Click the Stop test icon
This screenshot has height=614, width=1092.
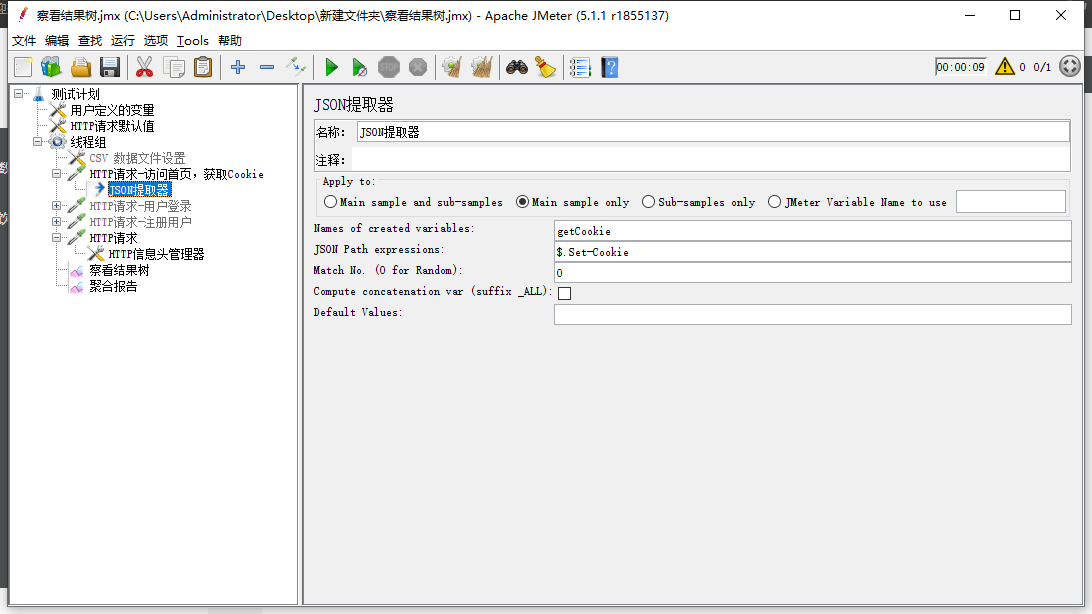click(389, 68)
